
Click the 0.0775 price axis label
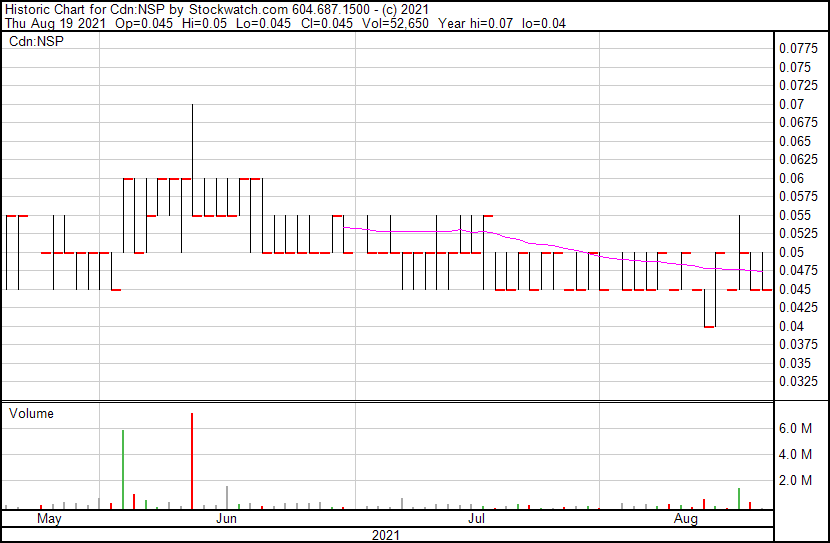pos(798,49)
